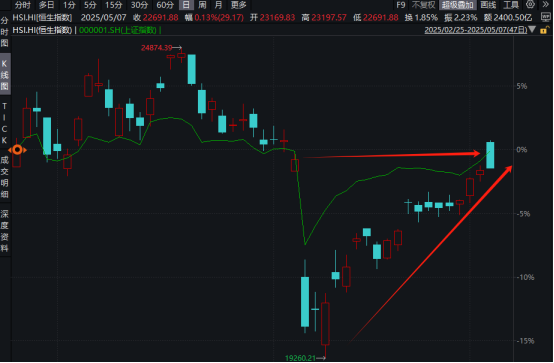Click the 0% axis label
Image resolution: width=554 pixels, height=363 pixels.
pyautogui.click(x=522, y=150)
